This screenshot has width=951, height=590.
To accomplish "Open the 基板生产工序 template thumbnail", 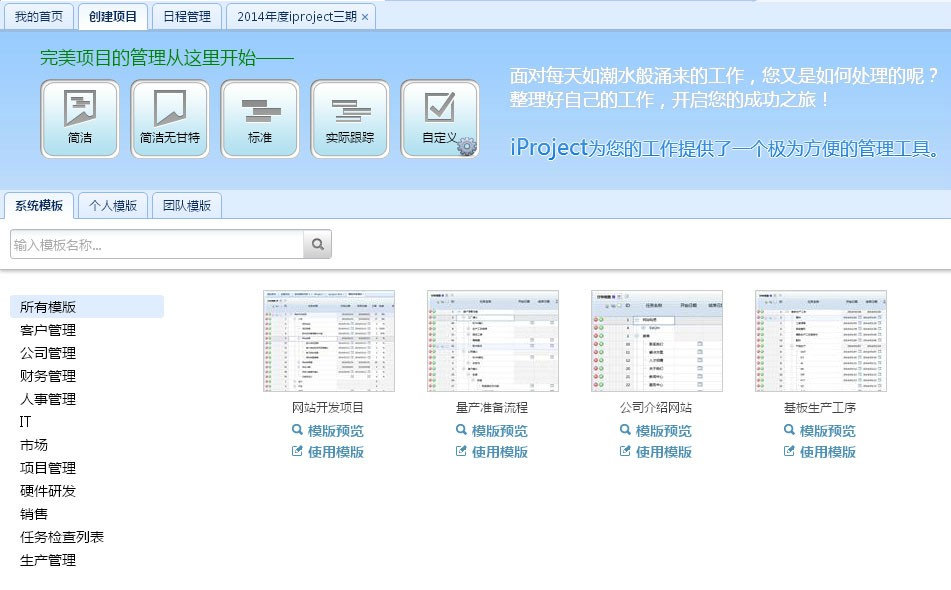I will (x=821, y=341).
